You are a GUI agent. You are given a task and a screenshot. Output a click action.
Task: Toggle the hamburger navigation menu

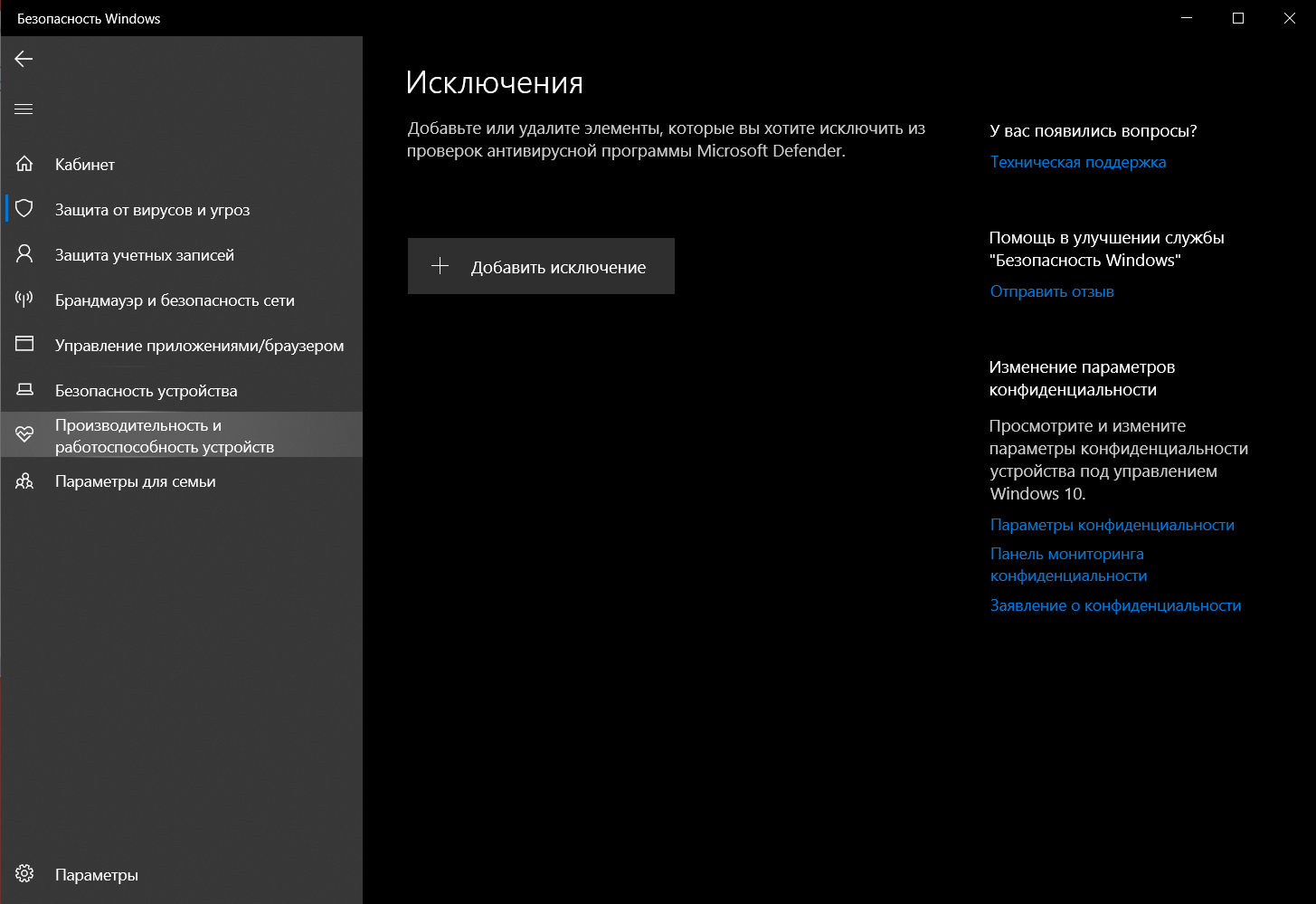[24, 109]
